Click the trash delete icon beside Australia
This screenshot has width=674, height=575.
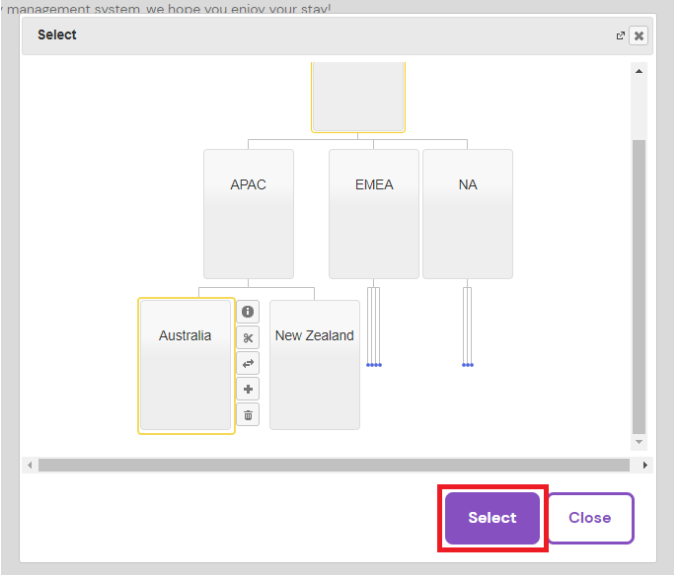tap(247, 414)
